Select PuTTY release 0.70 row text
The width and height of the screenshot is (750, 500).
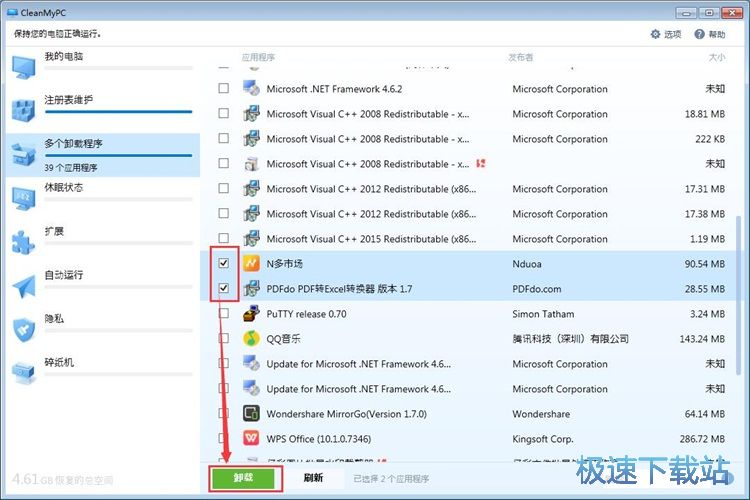(x=306, y=314)
